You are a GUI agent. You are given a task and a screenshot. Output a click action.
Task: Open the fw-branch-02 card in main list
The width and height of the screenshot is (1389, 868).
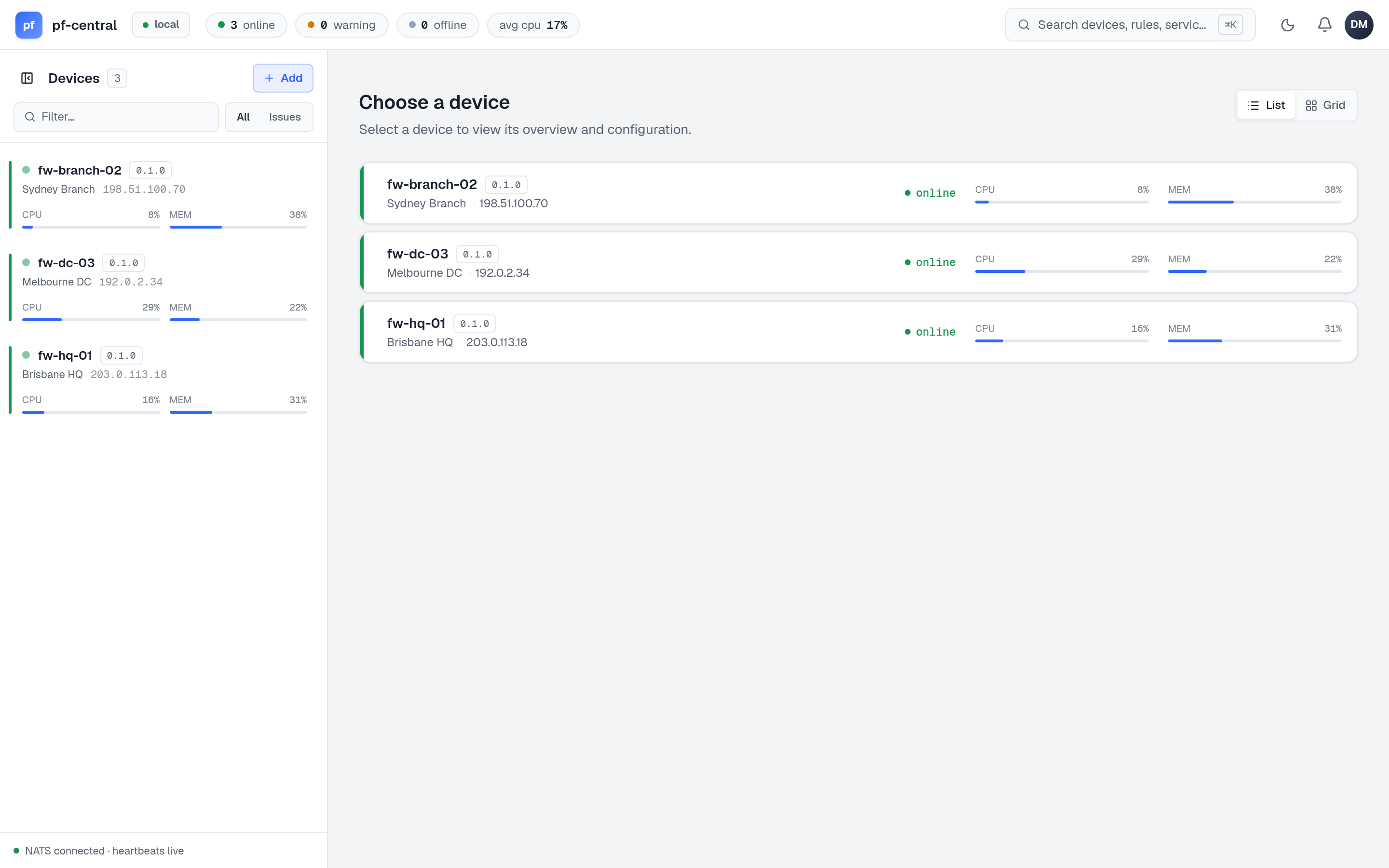(x=858, y=193)
